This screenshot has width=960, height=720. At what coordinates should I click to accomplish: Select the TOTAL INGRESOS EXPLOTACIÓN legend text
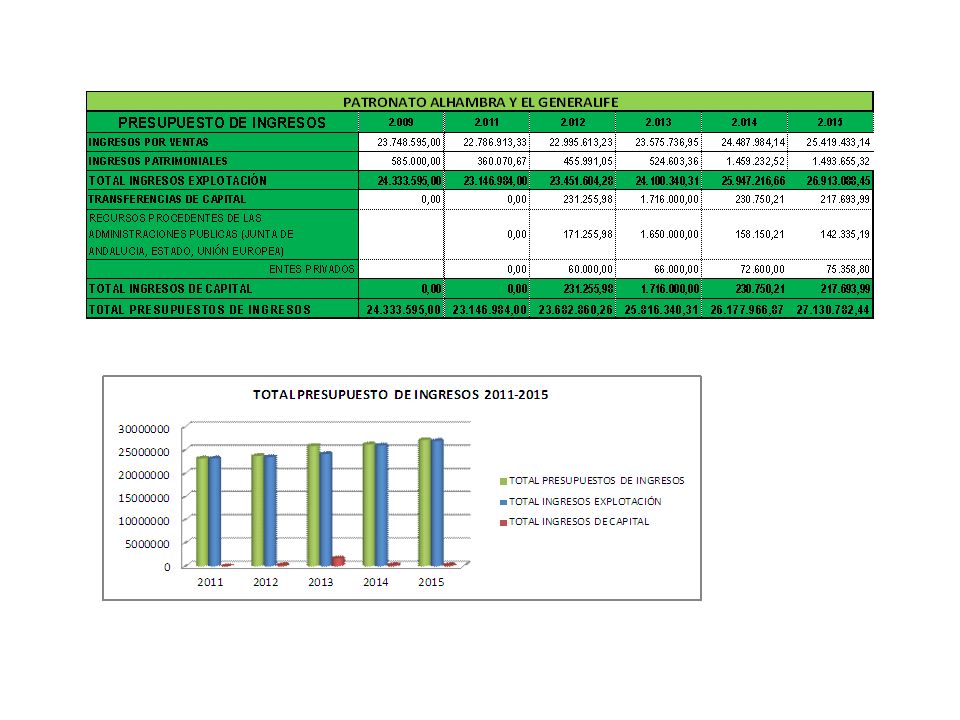point(585,501)
